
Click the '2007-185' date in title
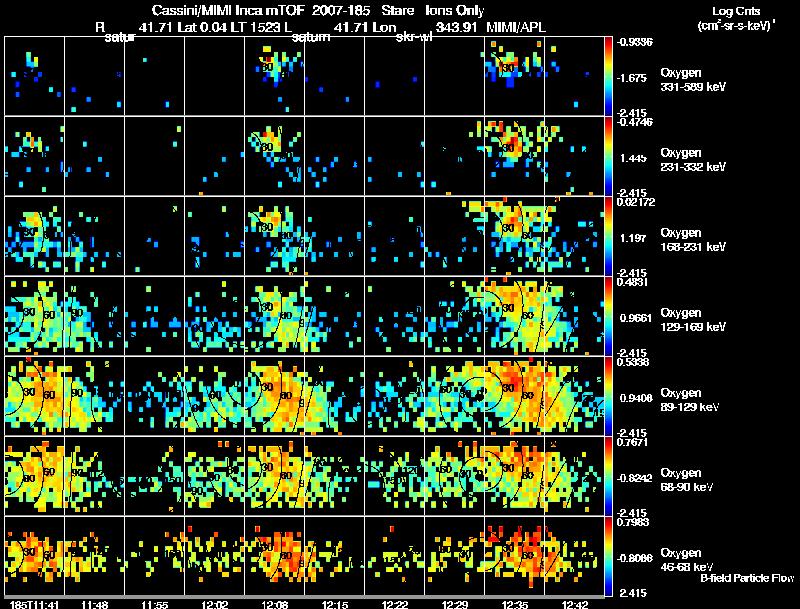pyautogui.click(x=341, y=11)
